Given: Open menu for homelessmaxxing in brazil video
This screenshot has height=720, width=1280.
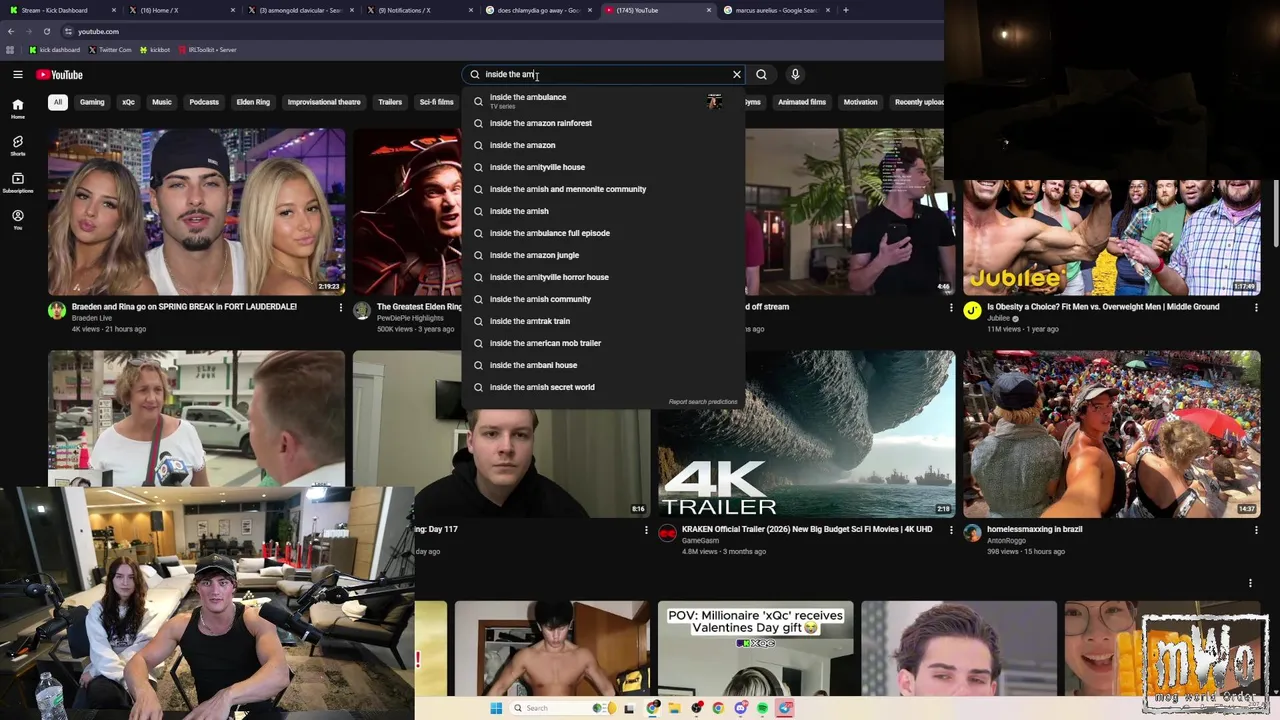Looking at the screenshot, I should [1256, 530].
